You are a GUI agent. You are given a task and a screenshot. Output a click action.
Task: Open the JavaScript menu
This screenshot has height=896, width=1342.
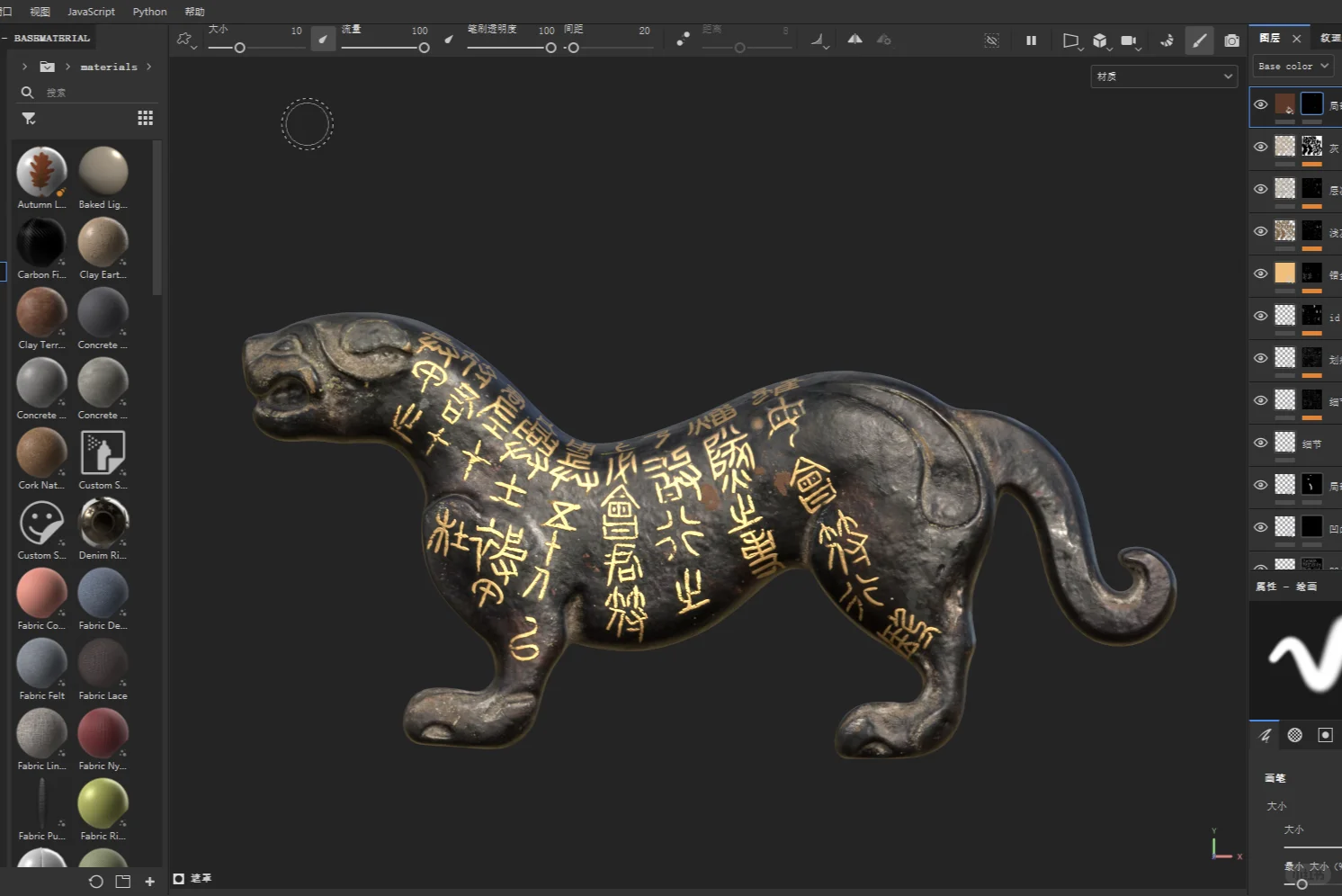point(91,12)
